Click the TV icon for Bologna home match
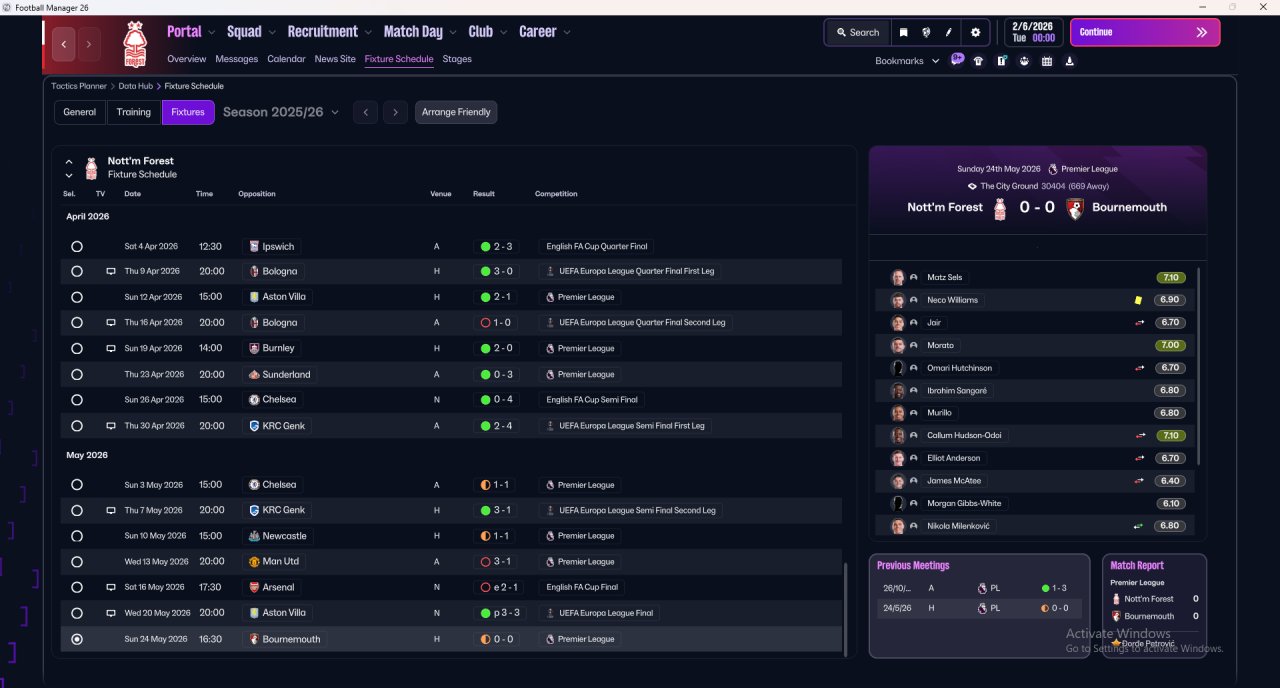Screen dimensions: 1280x688 [x=111, y=271]
